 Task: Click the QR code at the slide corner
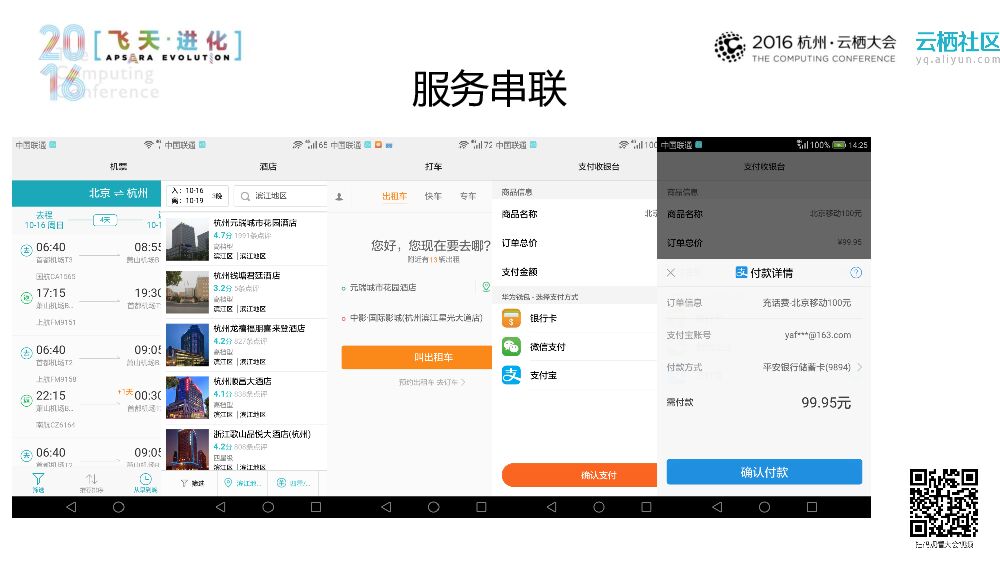coord(944,504)
